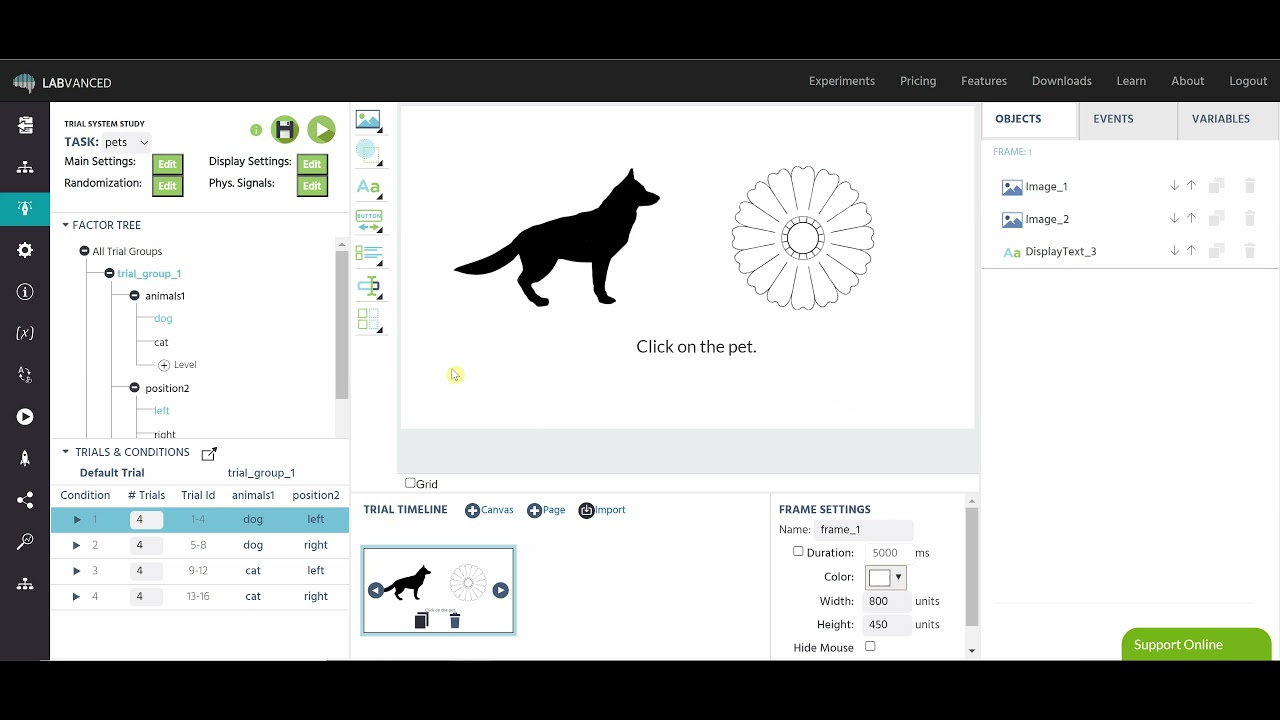The image size is (1280, 720).
Task: Edit Display Settings
Action: tap(312, 164)
